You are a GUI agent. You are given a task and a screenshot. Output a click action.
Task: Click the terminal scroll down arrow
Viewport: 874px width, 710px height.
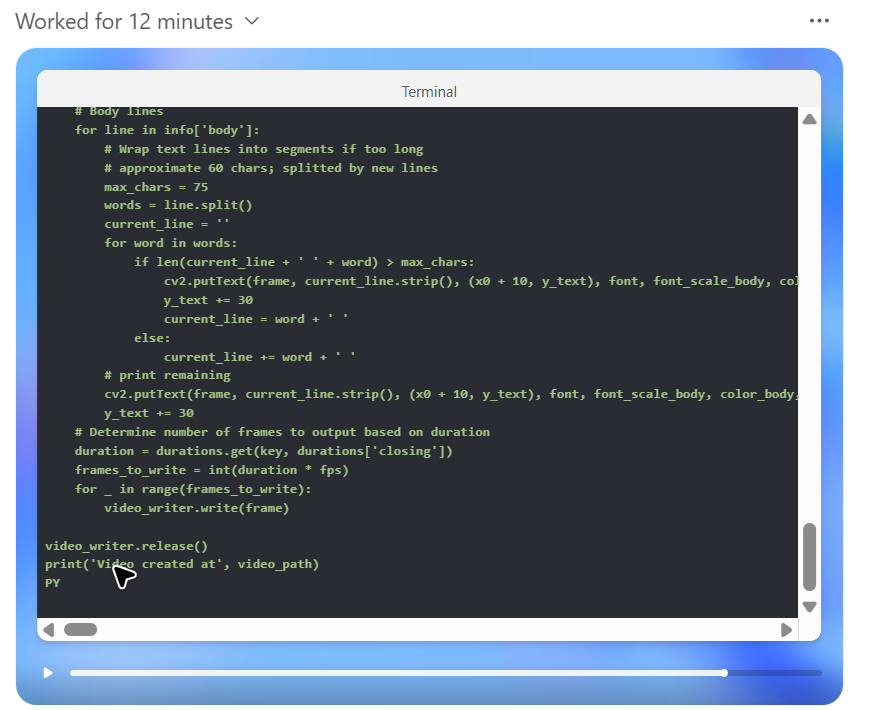pos(809,606)
